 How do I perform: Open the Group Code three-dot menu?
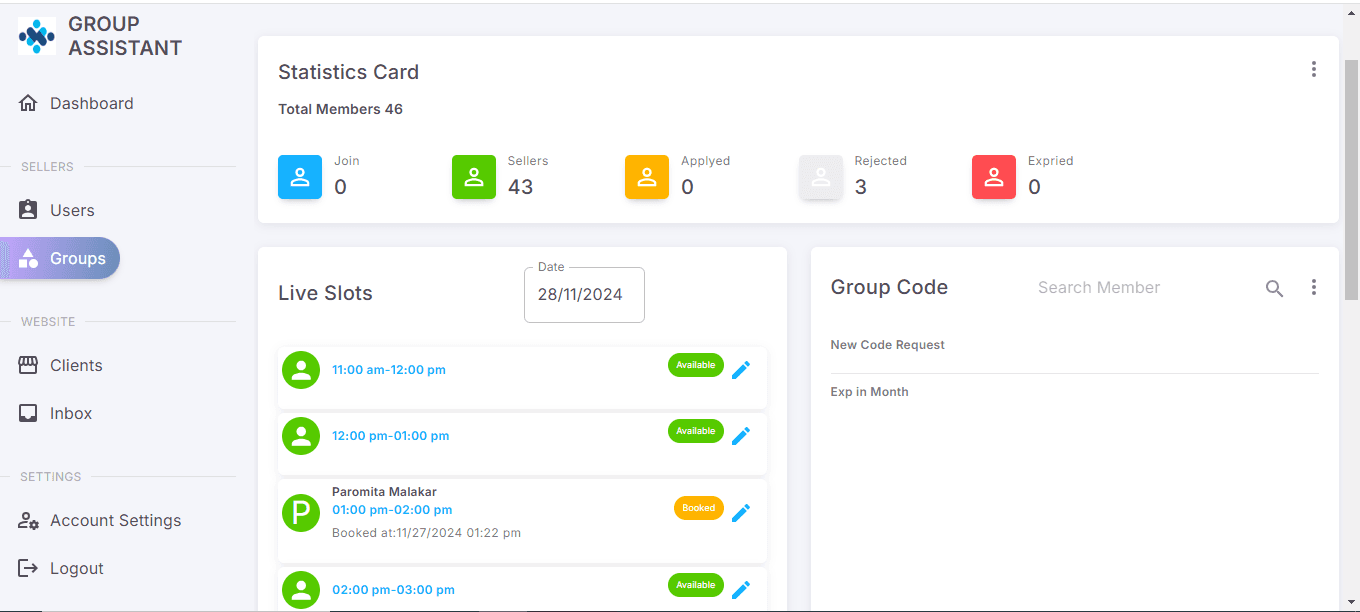pyautogui.click(x=1313, y=288)
